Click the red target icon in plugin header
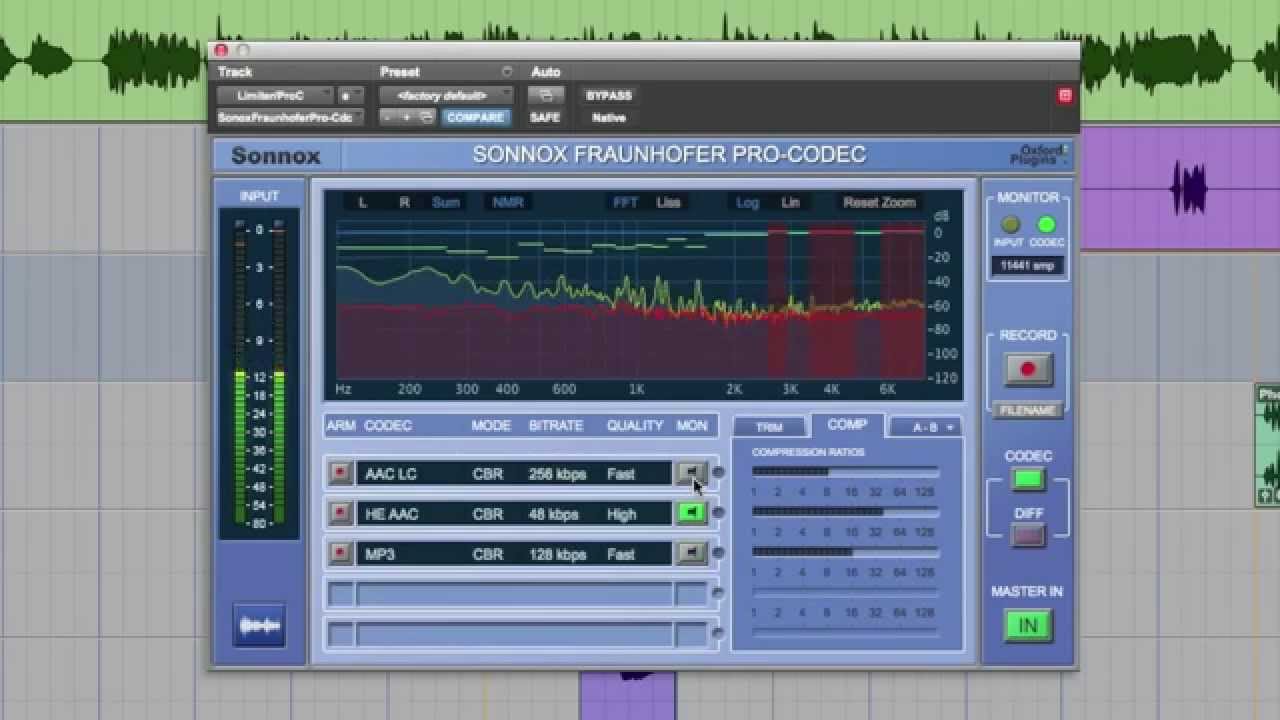Viewport: 1280px width, 720px height. click(x=1064, y=96)
